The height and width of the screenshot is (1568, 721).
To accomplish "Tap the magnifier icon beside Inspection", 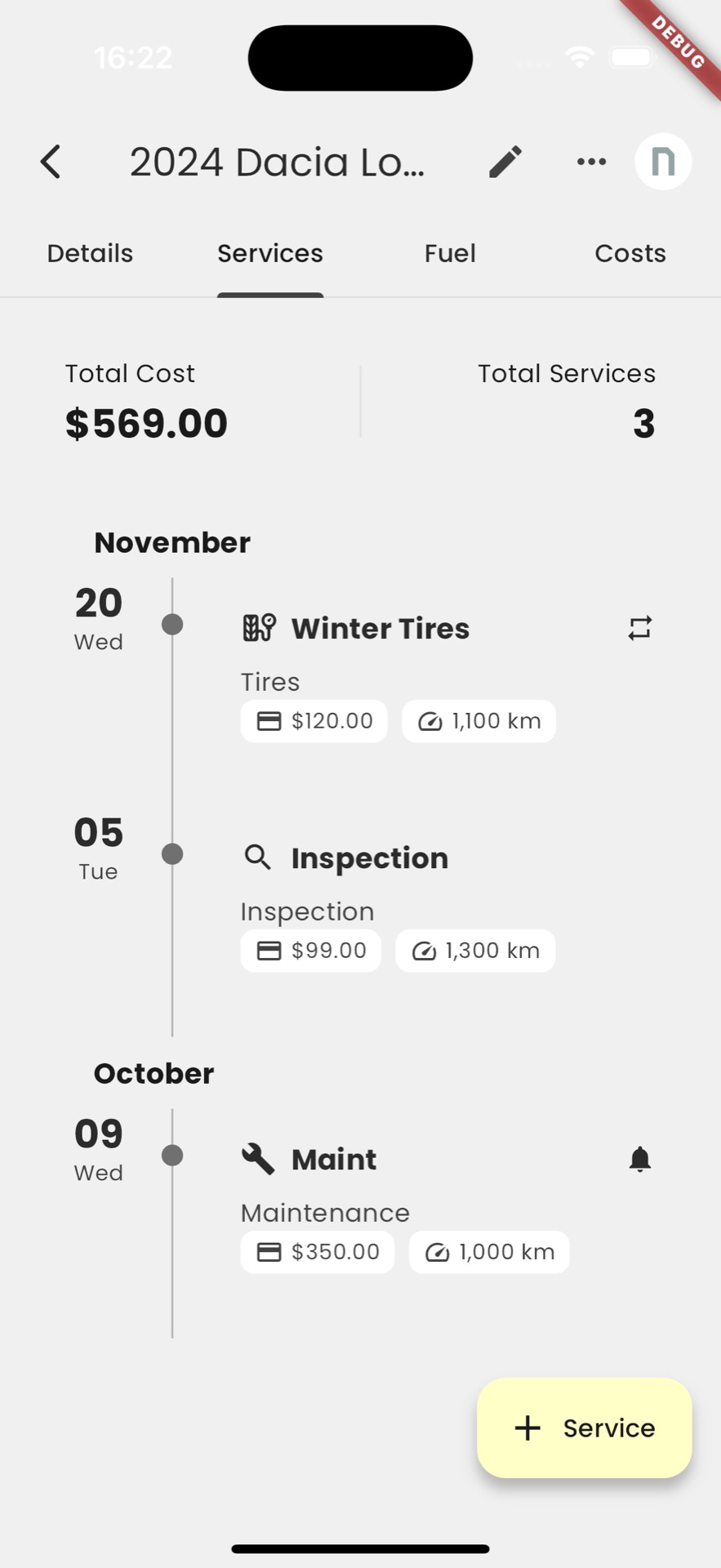I will point(258,857).
